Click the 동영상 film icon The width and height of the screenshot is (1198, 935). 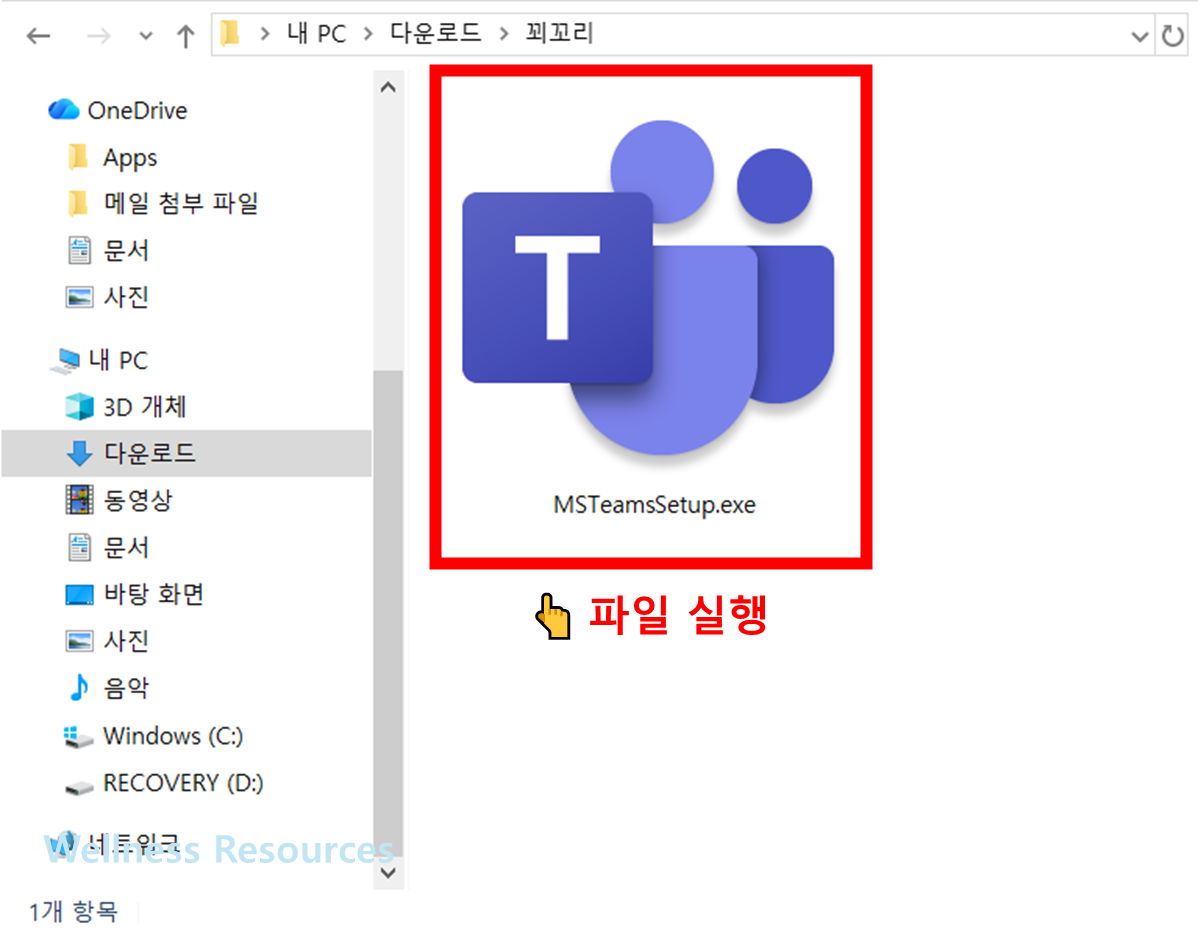79,500
